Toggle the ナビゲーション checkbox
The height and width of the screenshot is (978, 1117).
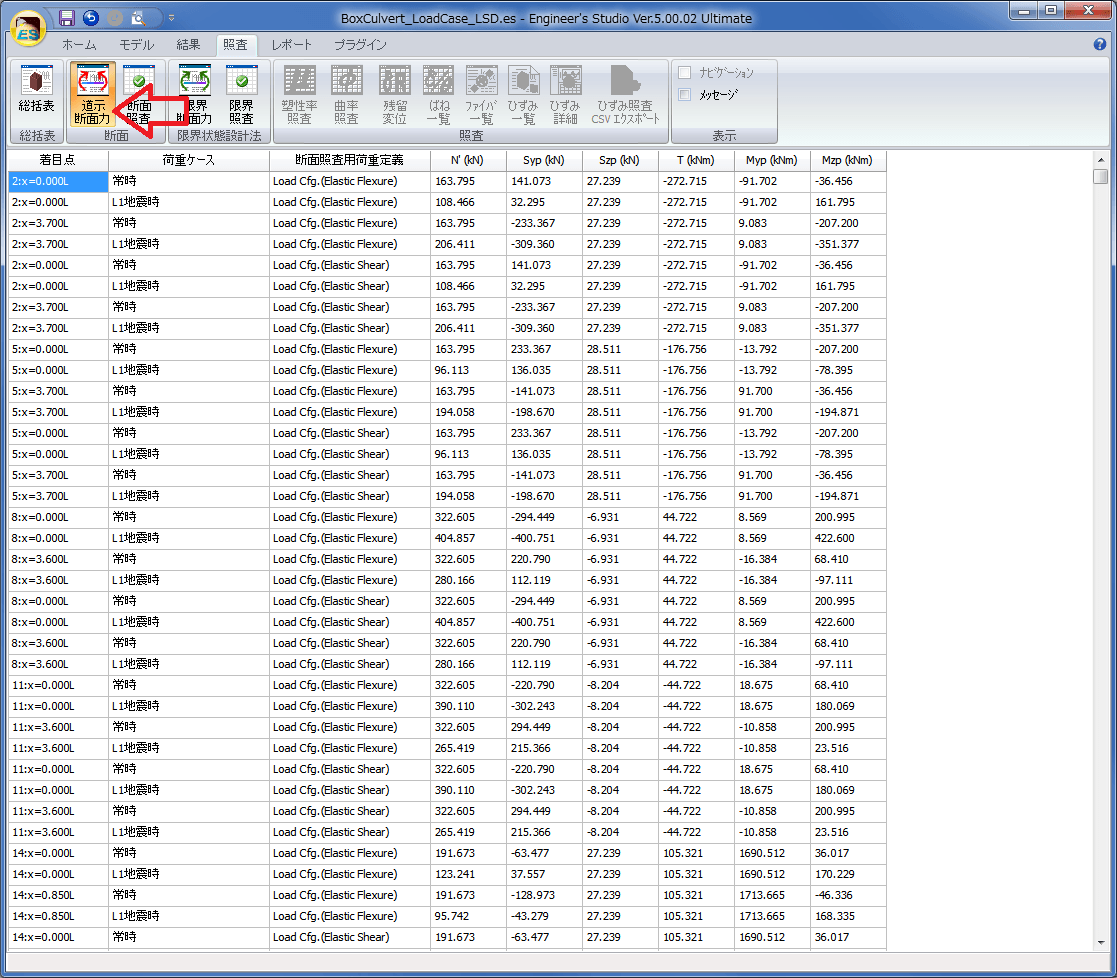pyautogui.click(x=685, y=73)
